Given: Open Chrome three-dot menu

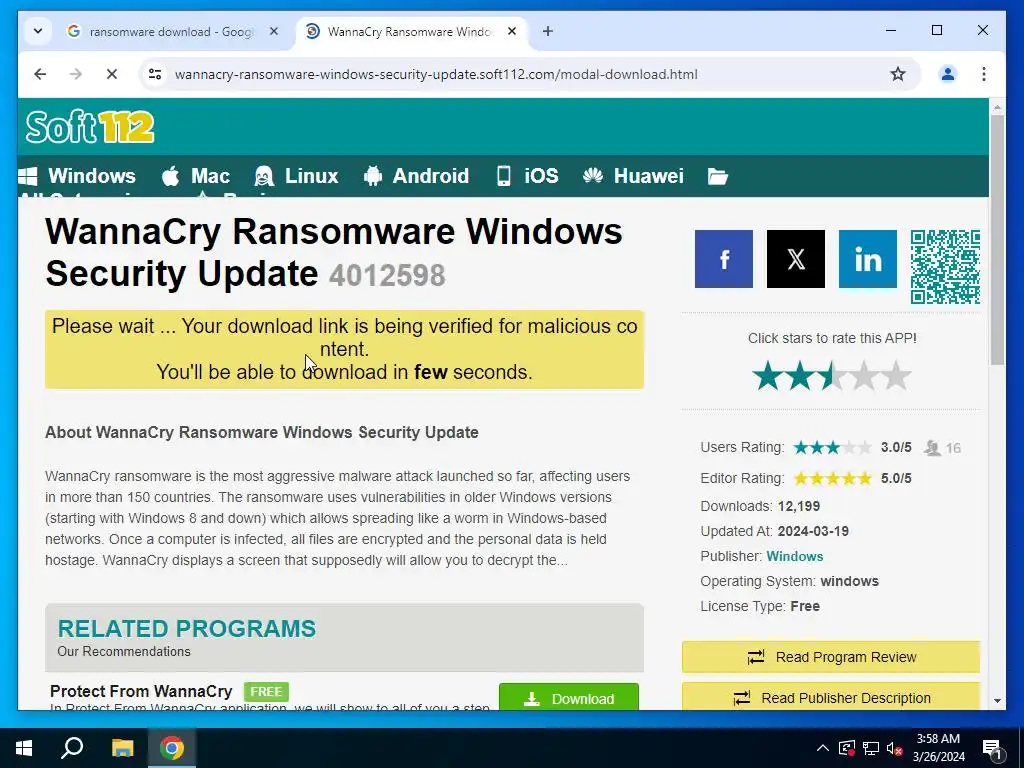Looking at the screenshot, I should [984, 74].
